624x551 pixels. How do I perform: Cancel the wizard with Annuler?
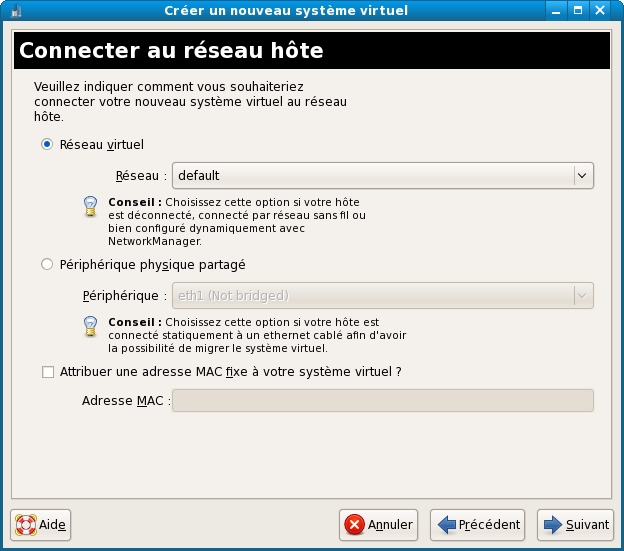(378, 525)
